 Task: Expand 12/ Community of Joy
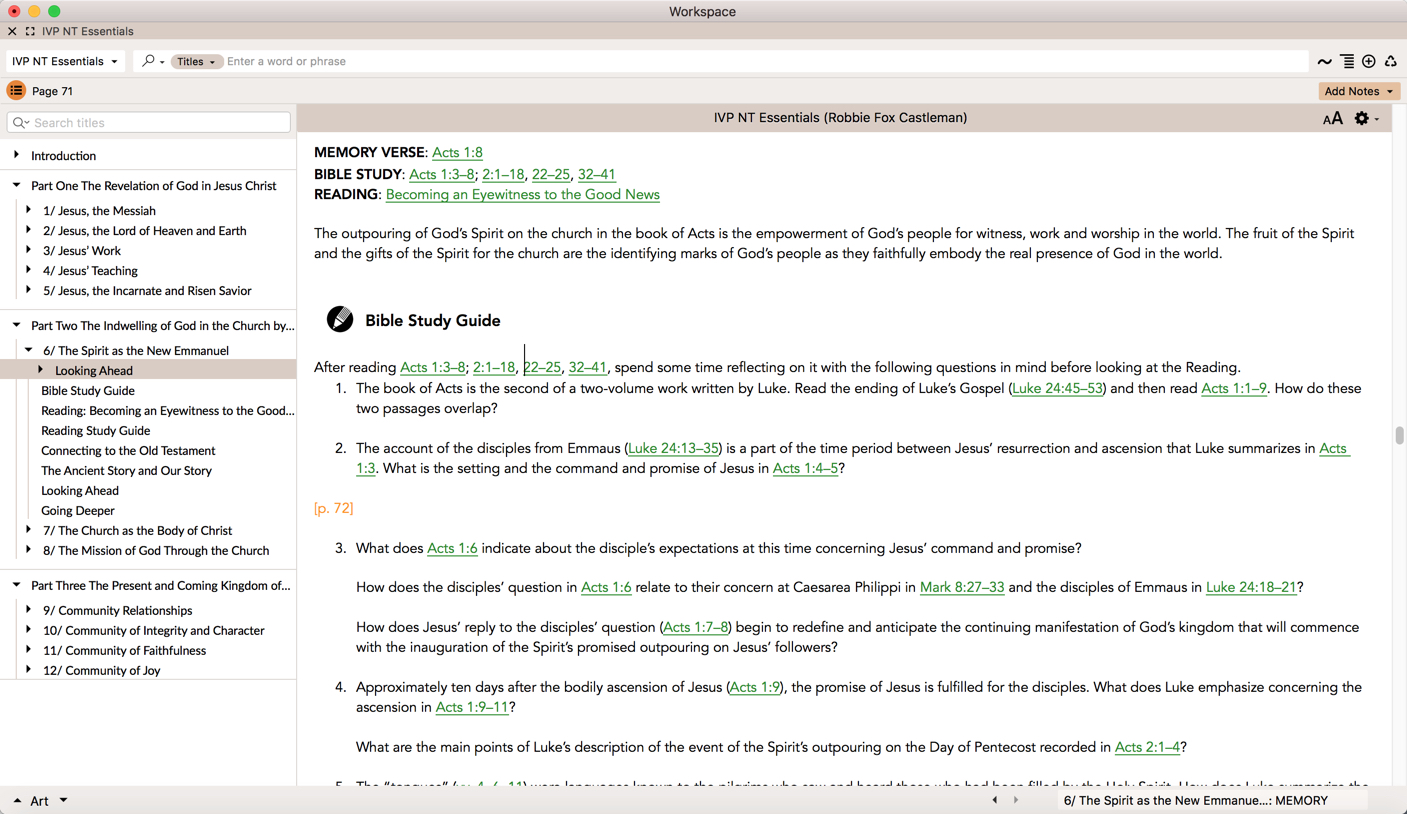click(29, 670)
